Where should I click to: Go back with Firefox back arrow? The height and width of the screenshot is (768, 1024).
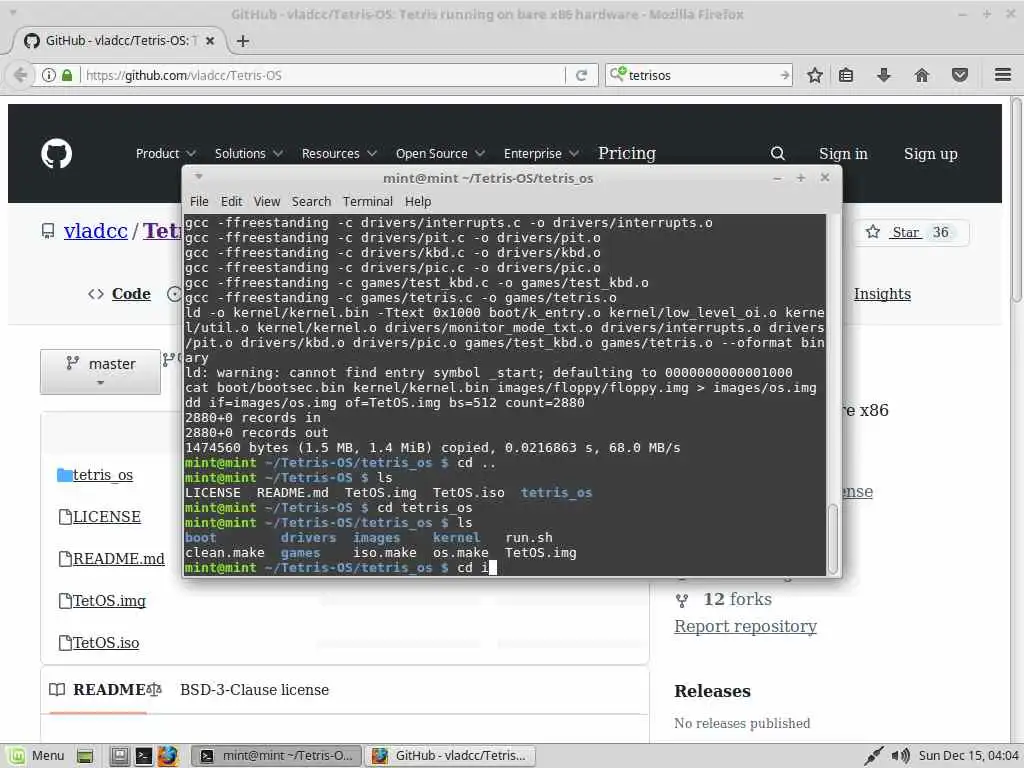coord(20,75)
